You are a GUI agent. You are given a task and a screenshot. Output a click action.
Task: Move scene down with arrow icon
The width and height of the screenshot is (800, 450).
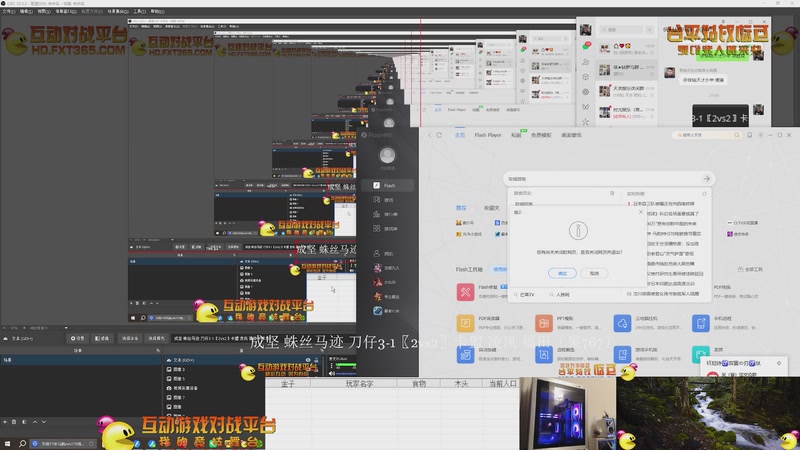coord(44,422)
